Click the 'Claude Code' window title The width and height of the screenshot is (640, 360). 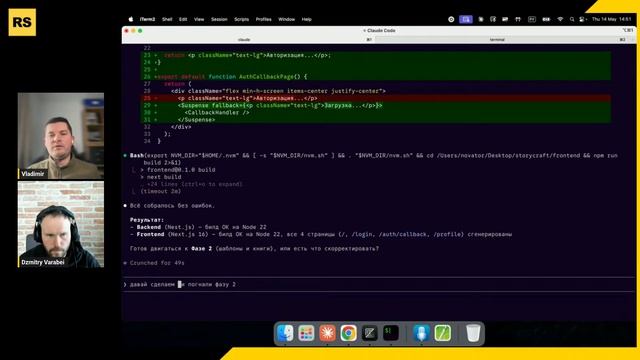(379, 31)
